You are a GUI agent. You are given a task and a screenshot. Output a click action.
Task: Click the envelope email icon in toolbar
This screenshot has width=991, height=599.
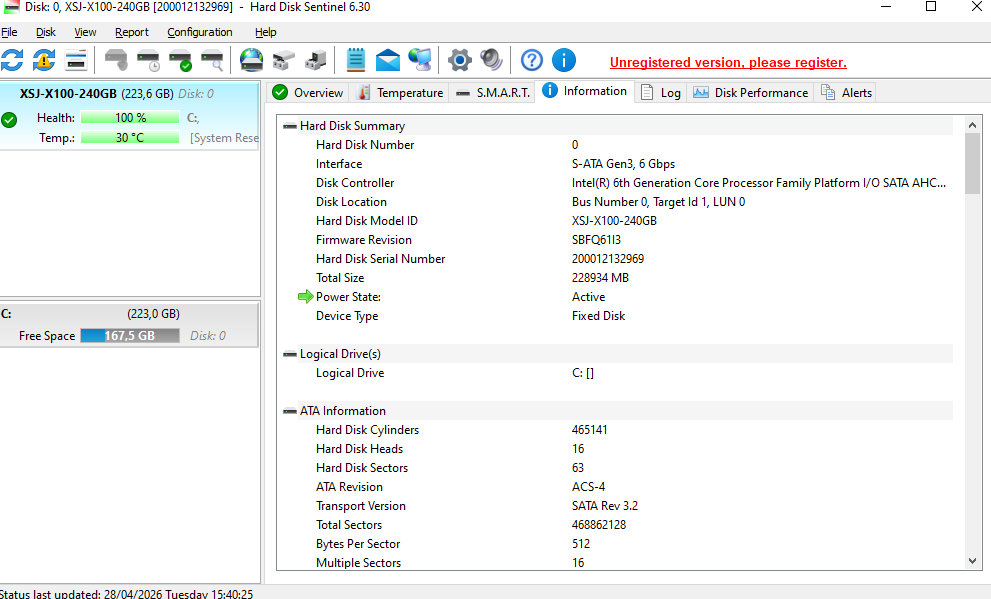(388, 60)
